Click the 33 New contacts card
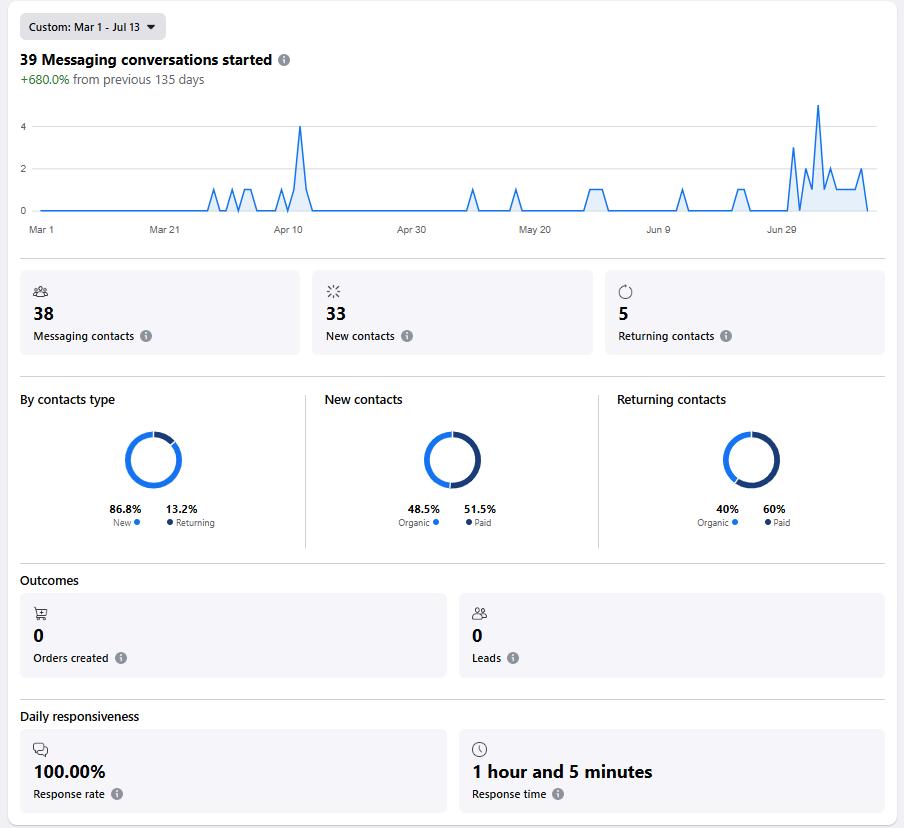This screenshot has width=904, height=828. point(452,313)
